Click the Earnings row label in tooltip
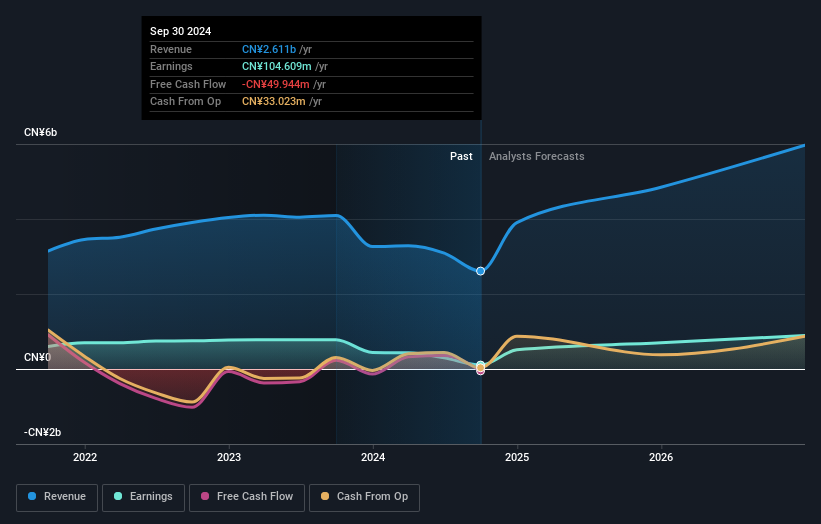Image resolution: width=821 pixels, height=524 pixels. click(x=171, y=66)
